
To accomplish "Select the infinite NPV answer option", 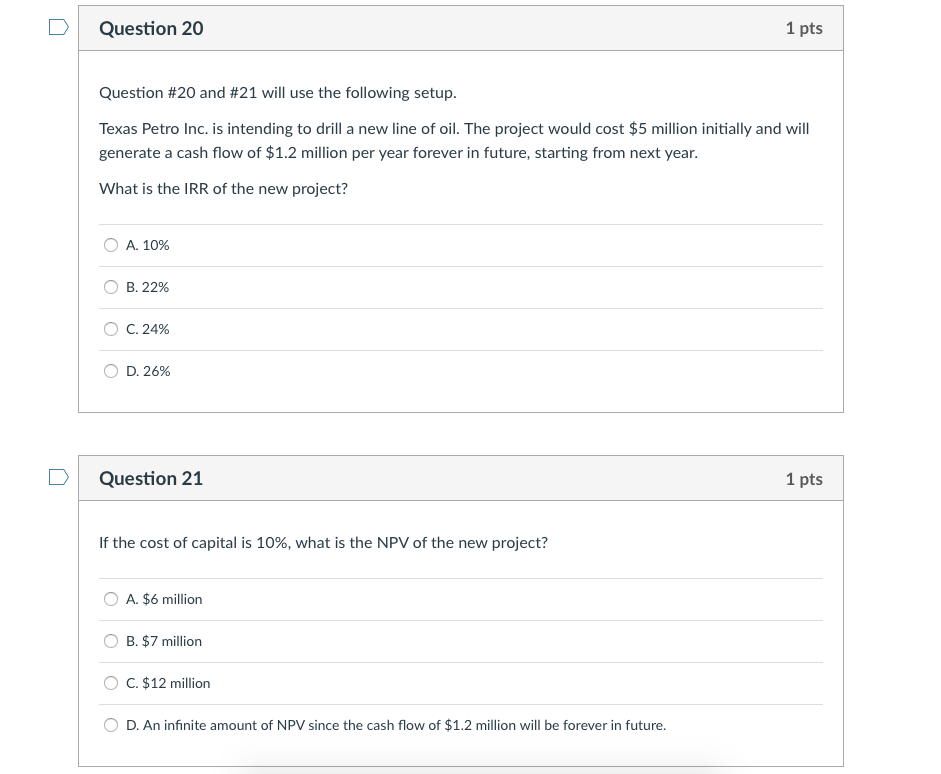I will (111, 725).
